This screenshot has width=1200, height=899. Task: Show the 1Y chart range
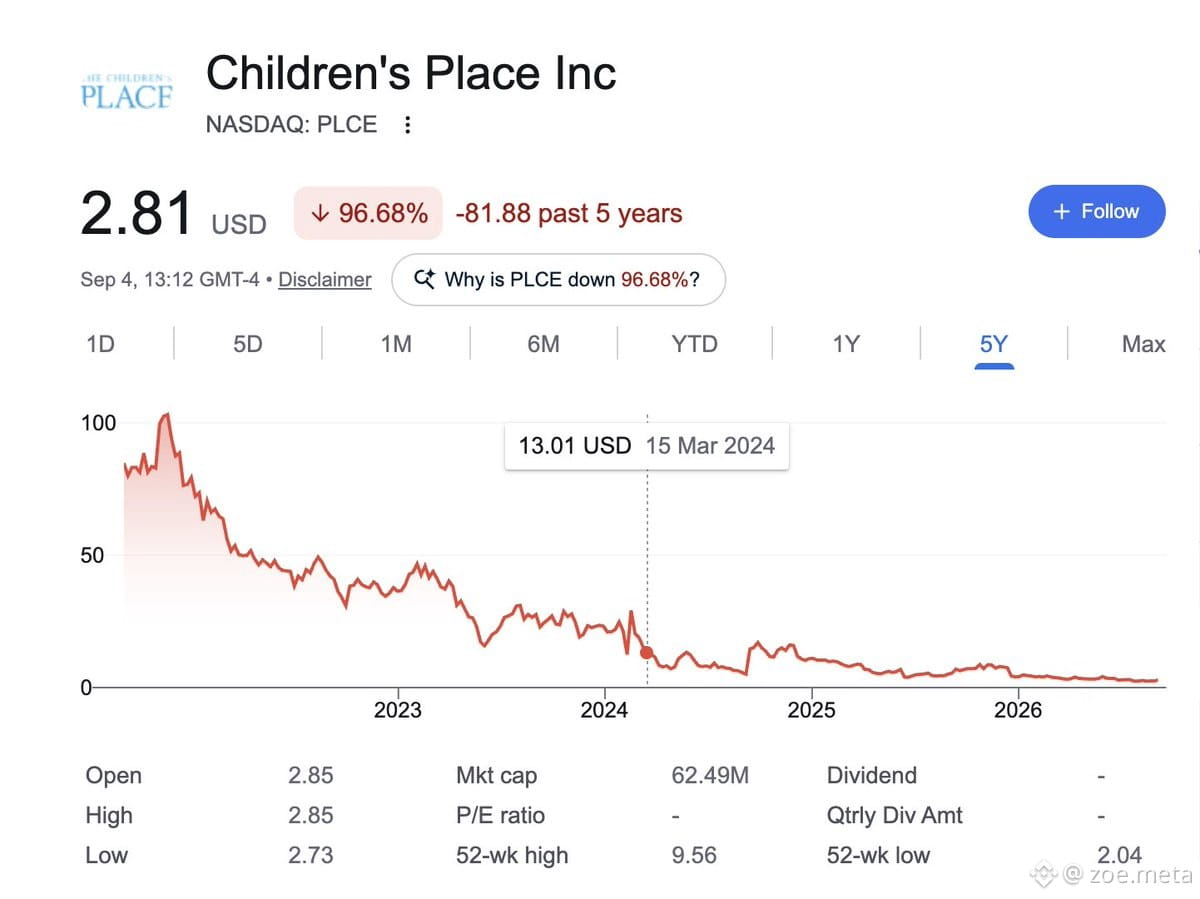coord(846,344)
